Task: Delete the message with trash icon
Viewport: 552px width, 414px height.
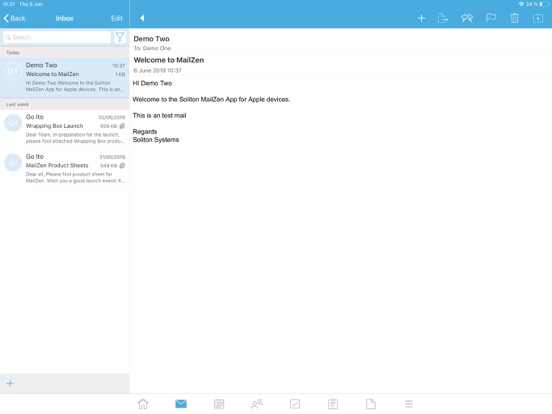Action: (x=514, y=18)
